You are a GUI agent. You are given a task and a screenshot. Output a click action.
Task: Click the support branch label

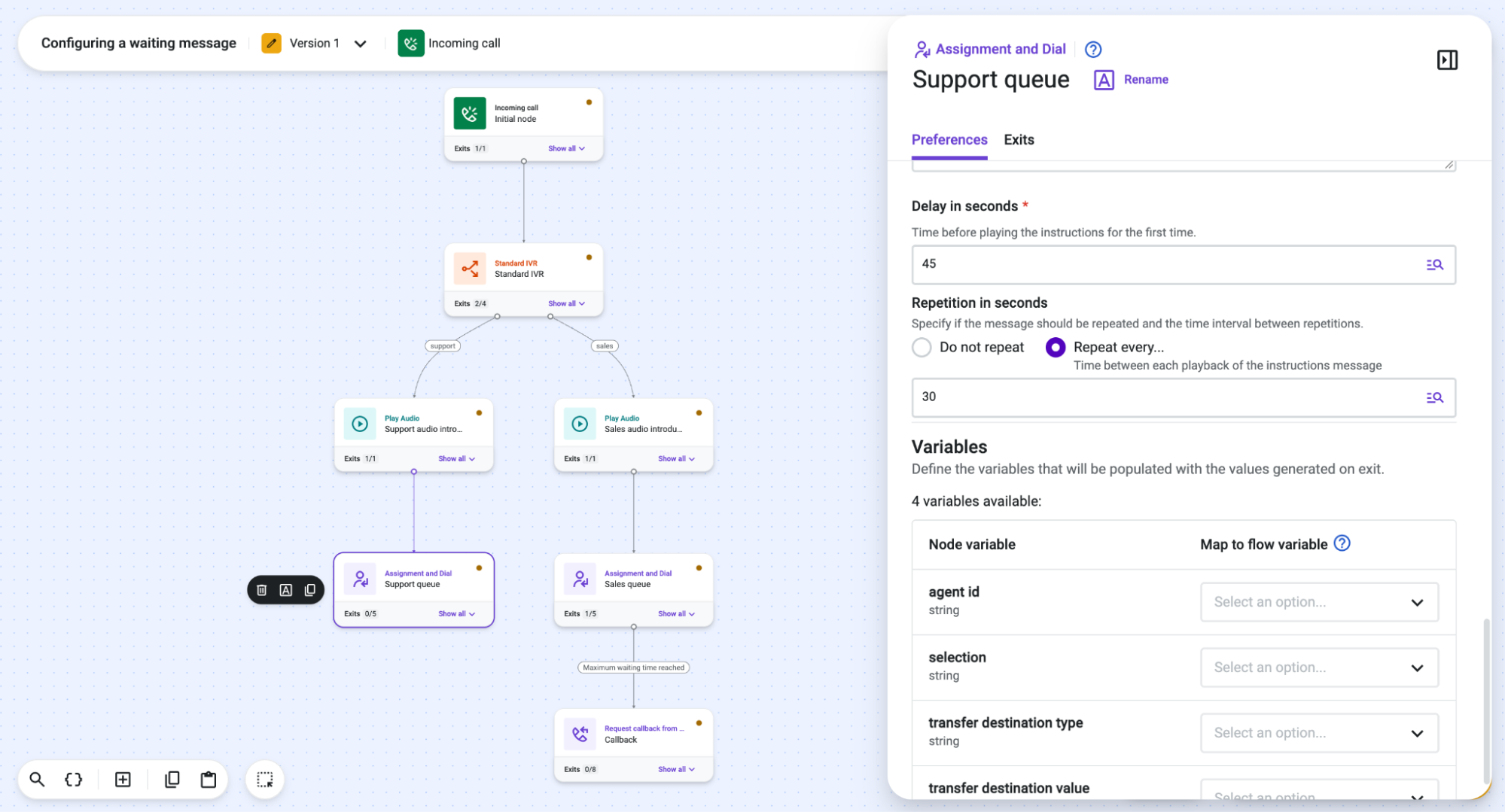point(443,346)
